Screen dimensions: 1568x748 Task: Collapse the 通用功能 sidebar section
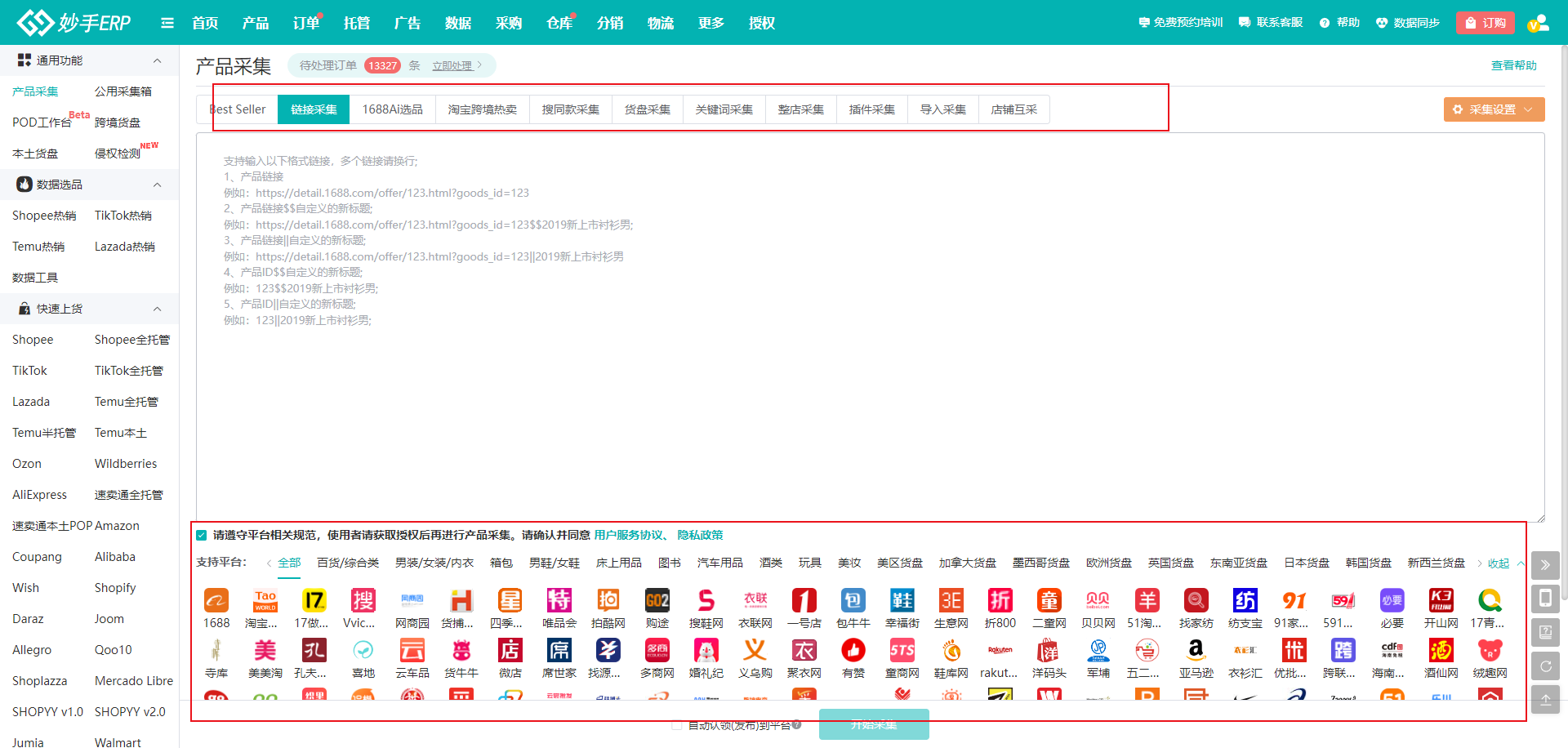(158, 60)
